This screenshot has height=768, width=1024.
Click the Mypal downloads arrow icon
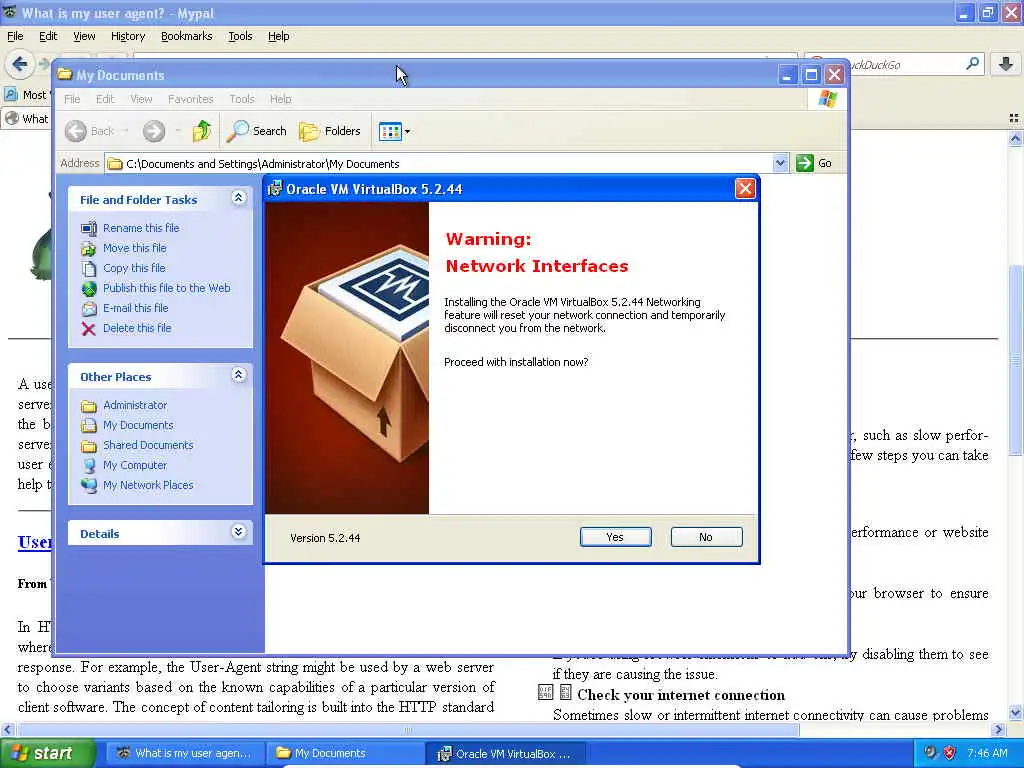pos(1005,64)
